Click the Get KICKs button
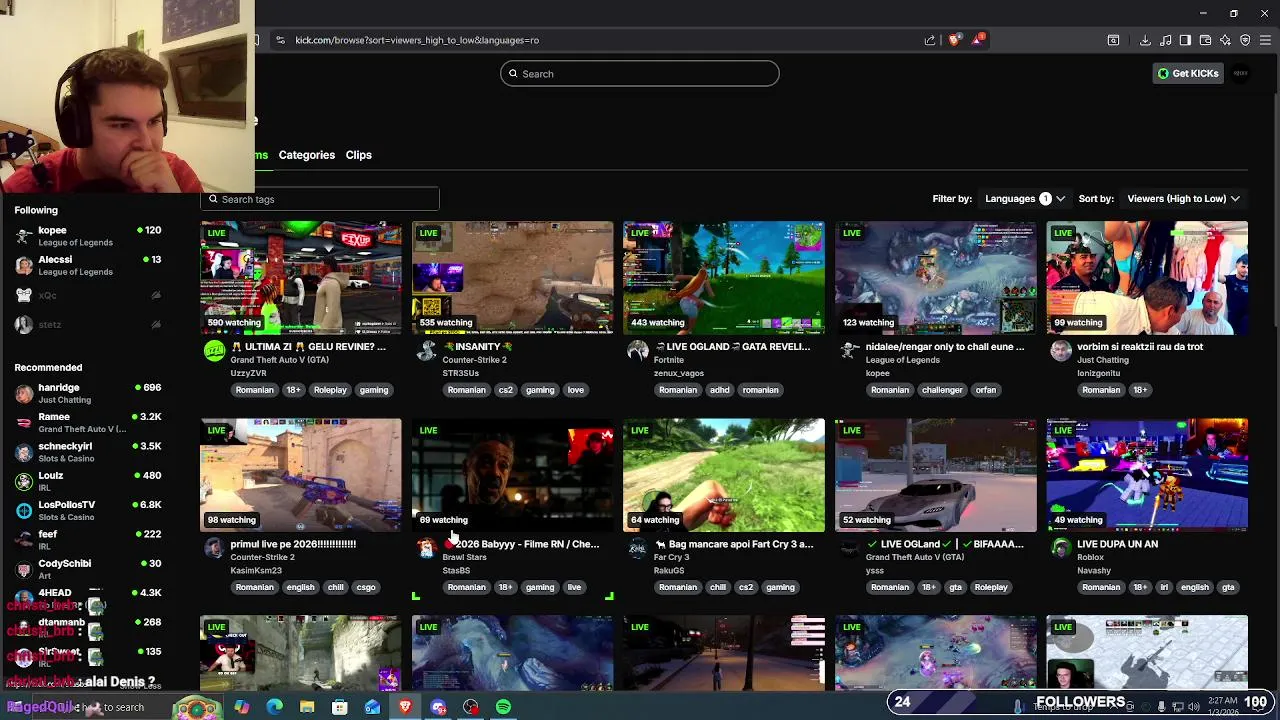Image resolution: width=1280 pixels, height=720 pixels. (x=1188, y=73)
